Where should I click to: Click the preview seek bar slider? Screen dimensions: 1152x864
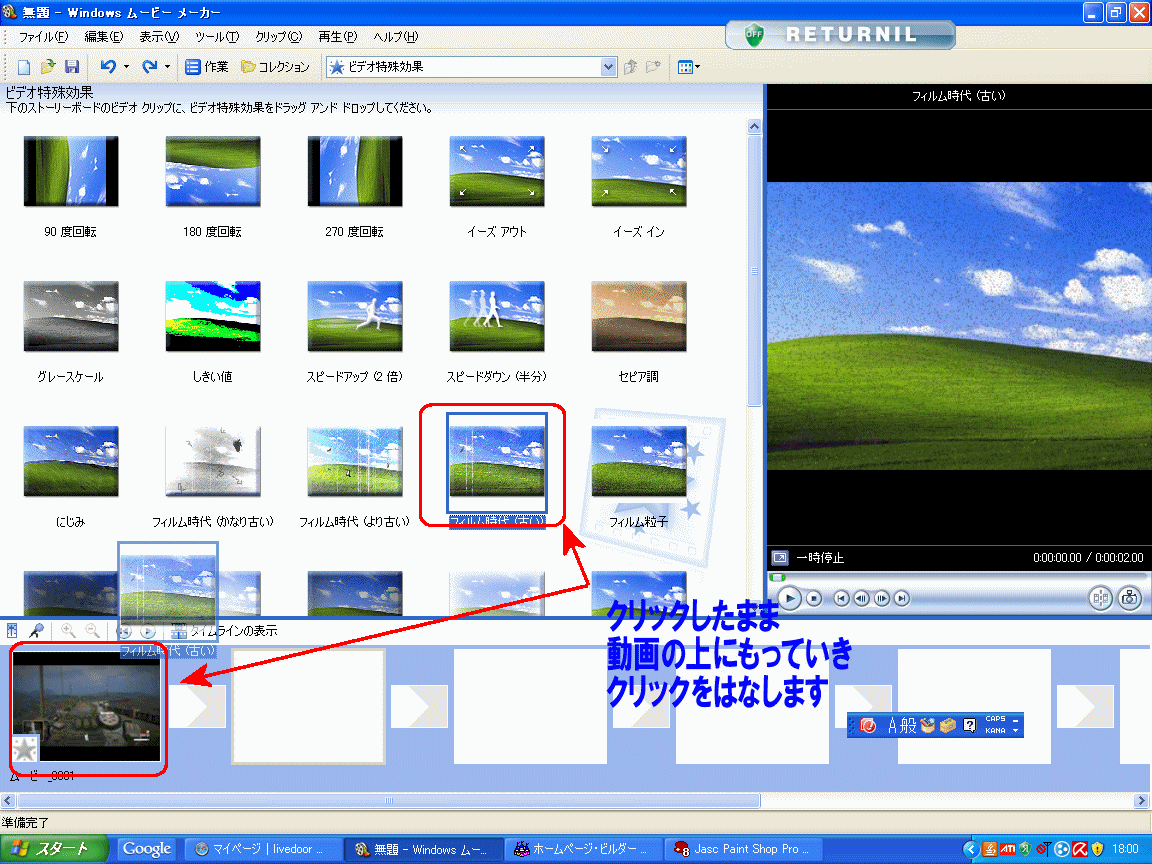pos(778,577)
